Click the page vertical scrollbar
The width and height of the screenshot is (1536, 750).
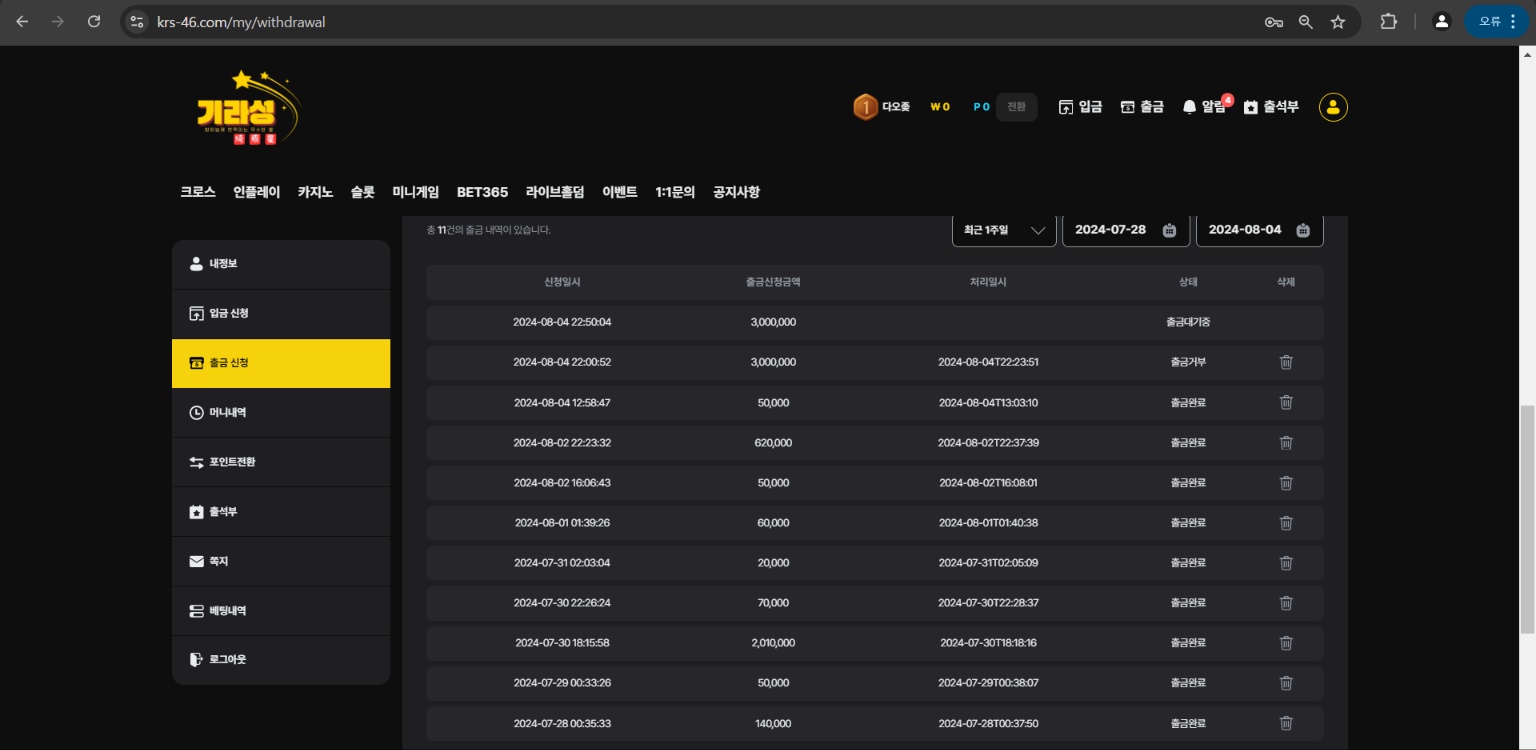[1527, 520]
